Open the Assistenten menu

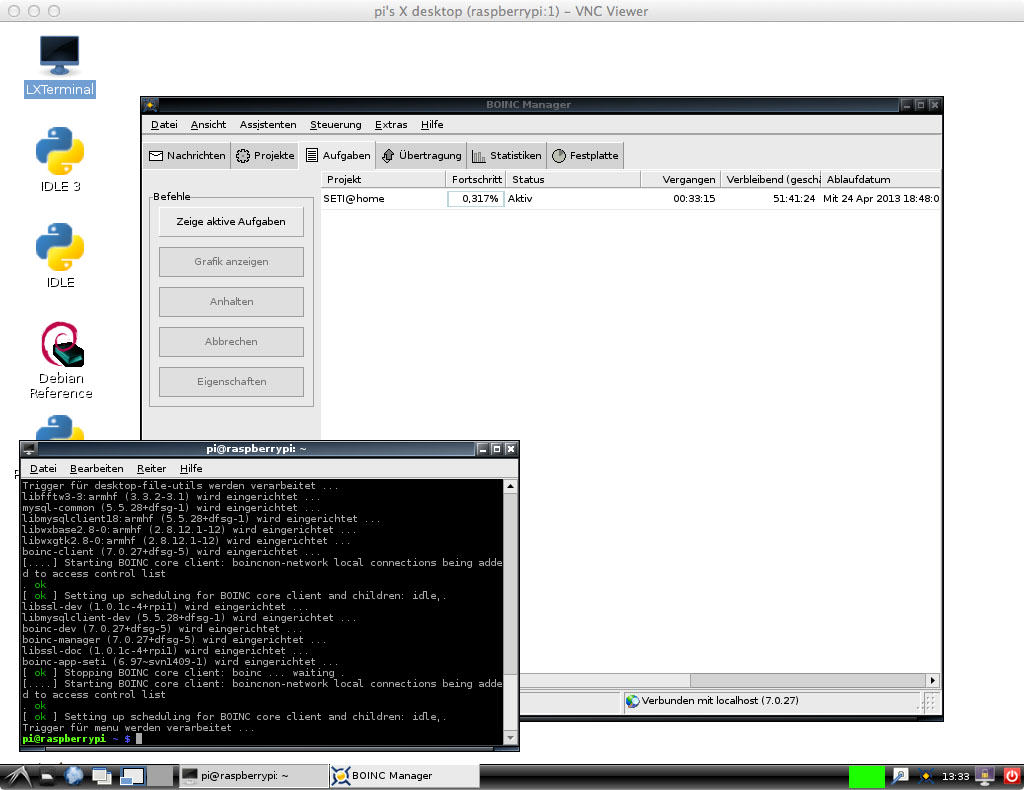click(x=268, y=125)
